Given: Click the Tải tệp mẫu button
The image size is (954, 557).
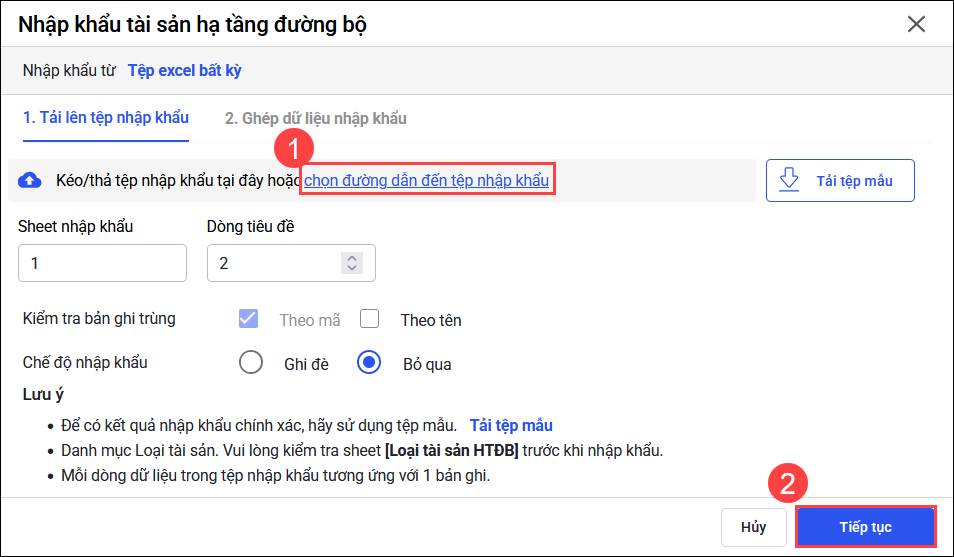Looking at the screenshot, I should (840, 180).
